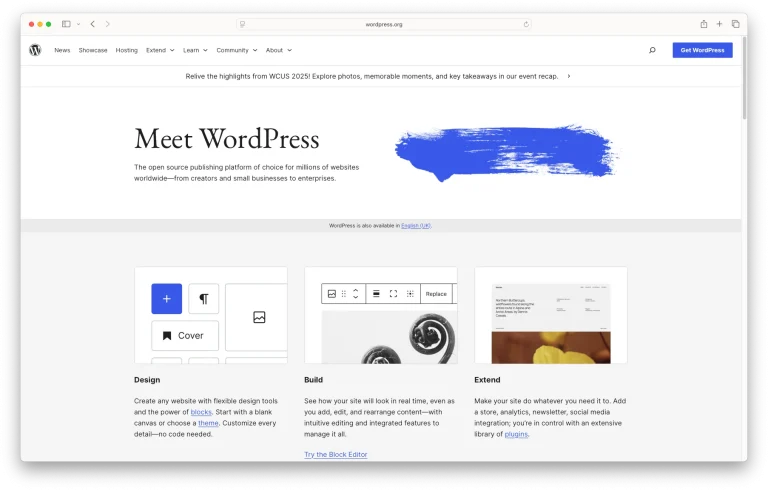Viewport: 768px width, 490px height.
Task: Show the tab overview icon
Action: coord(735,24)
